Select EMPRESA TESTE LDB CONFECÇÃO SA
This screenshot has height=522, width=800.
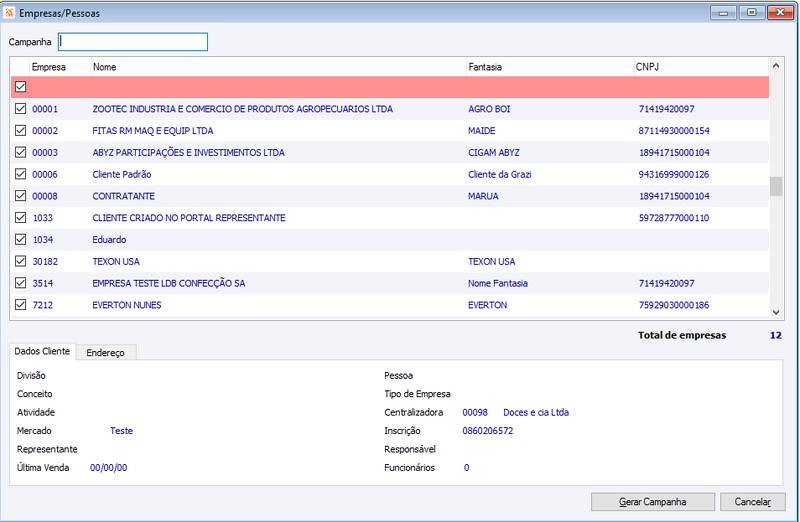(x=168, y=283)
